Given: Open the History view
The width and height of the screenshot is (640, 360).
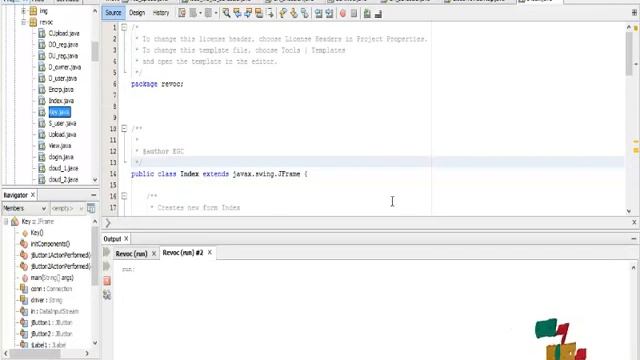Looking at the screenshot, I should tap(161, 13).
